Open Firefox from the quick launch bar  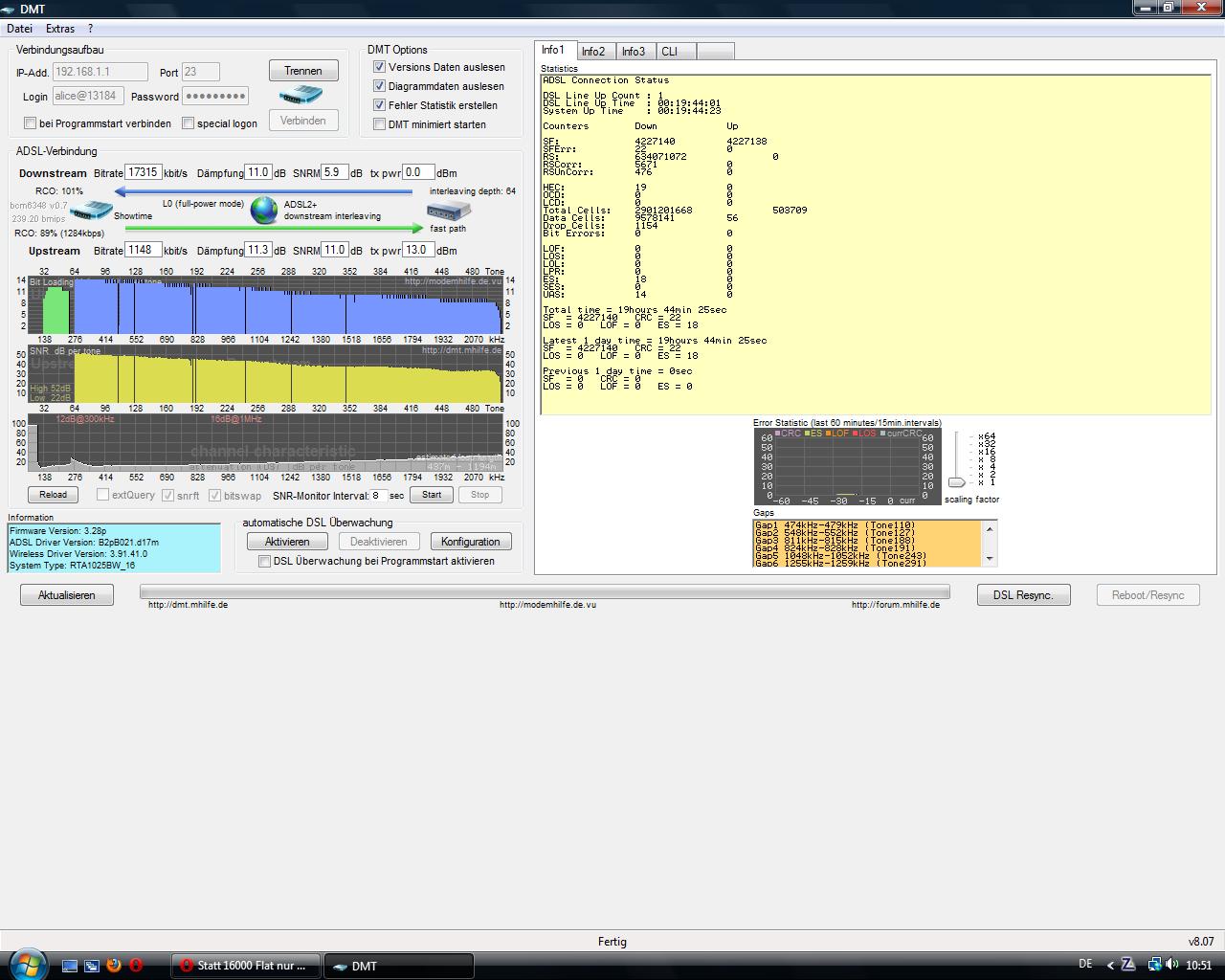point(114,966)
